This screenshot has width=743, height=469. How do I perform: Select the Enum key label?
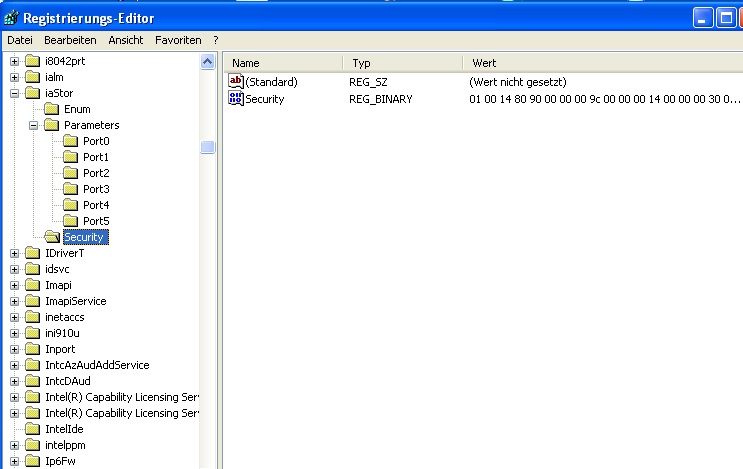(77, 109)
